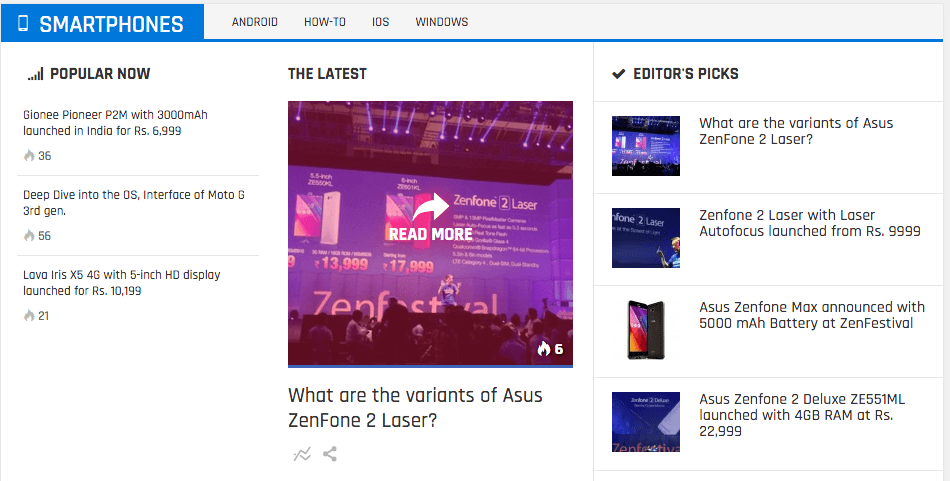
Task: Click the popularity count 56
Action: point(45,236)
